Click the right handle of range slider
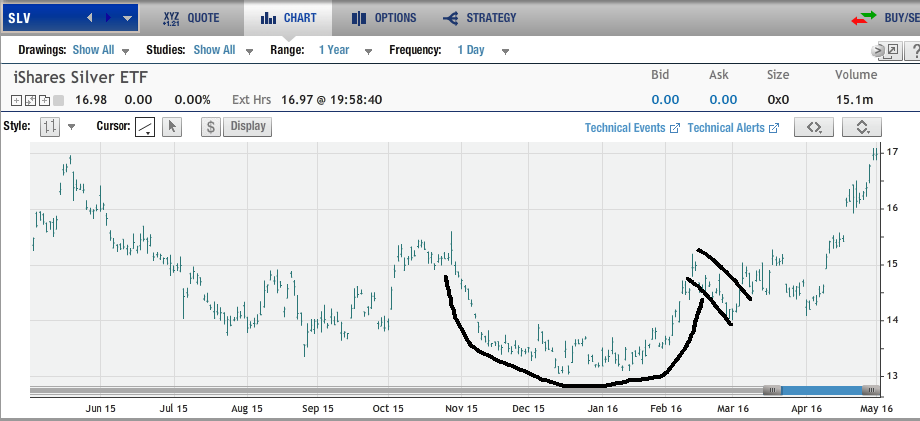Image resolution: width=920 pixels, height=421 pixels. 870,391
